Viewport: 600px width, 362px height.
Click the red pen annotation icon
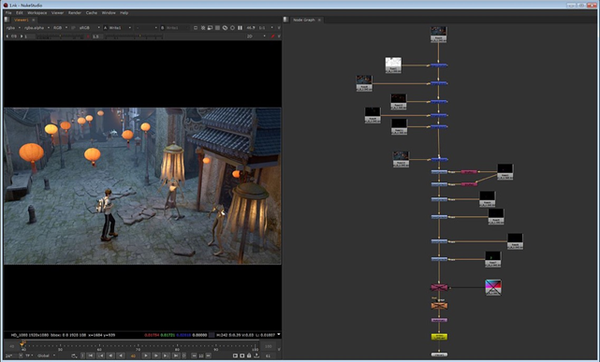click(273, 36)
